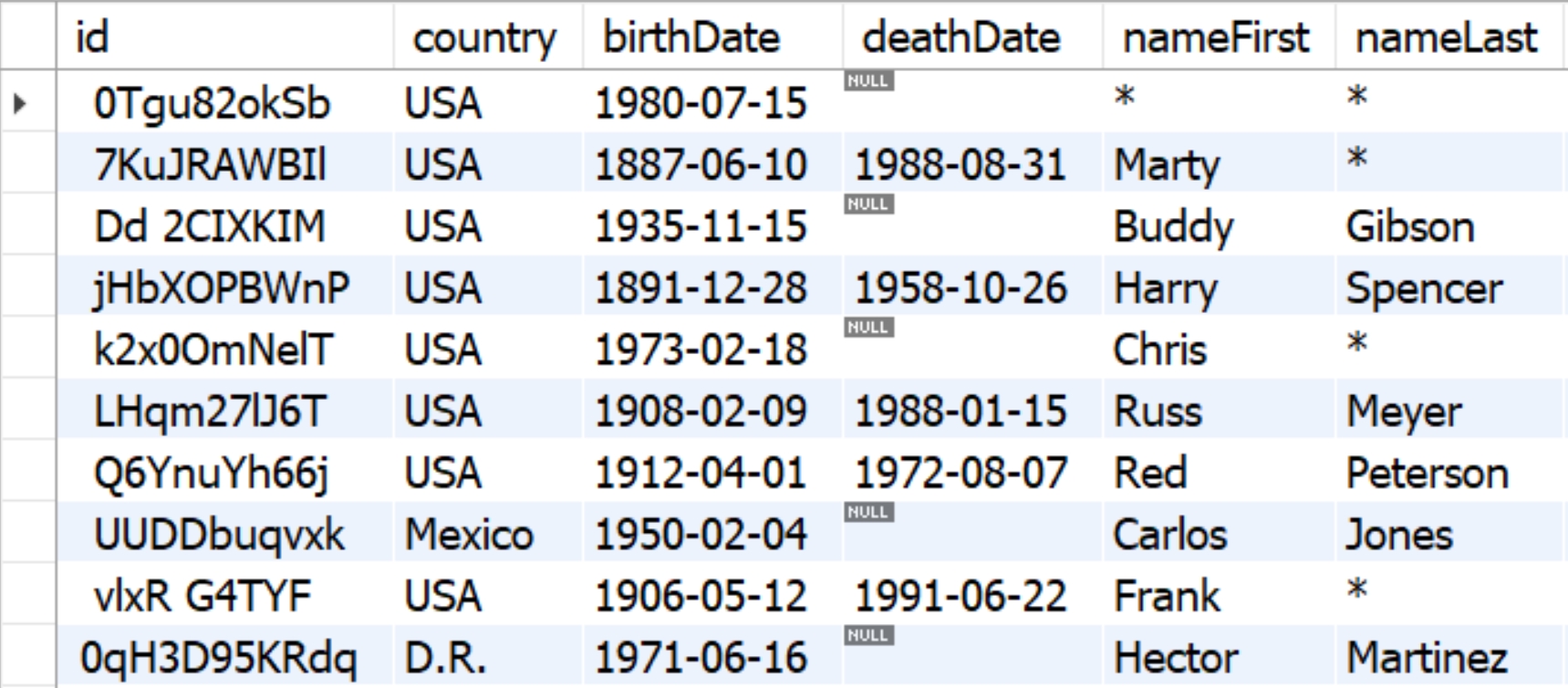This screenshot has width=1568, height=688.
Task: Click NULL deathDate badge for Hector Martinez
Action: click(x=867, y=636)
